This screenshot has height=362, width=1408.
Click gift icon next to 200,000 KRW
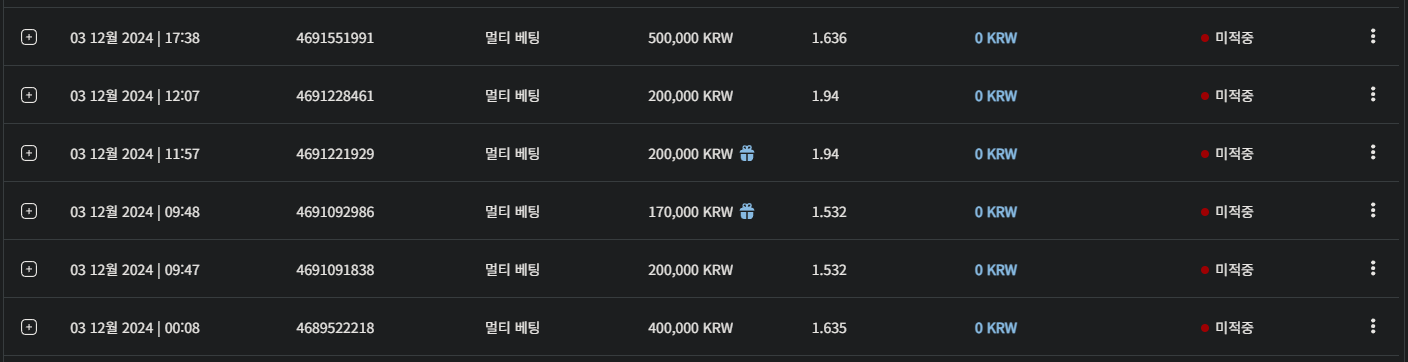pyautogui.click(x=747, y=153)
